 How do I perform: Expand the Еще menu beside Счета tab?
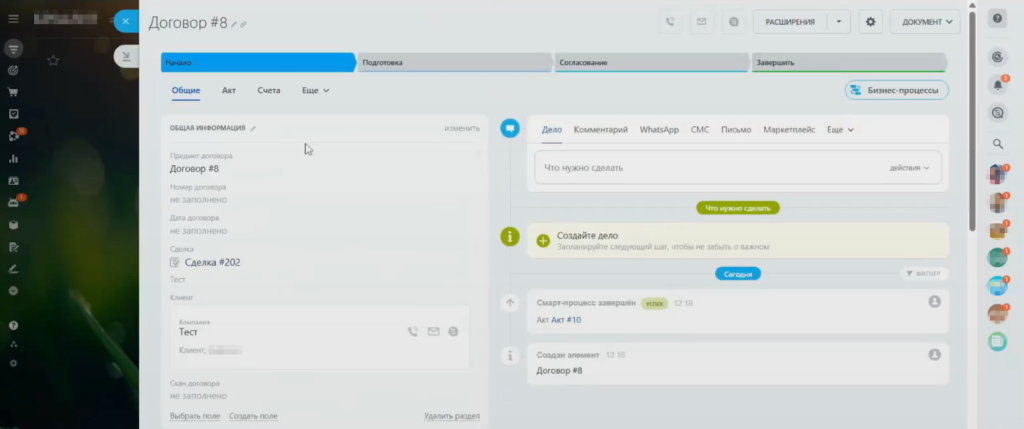click(315, 90)
